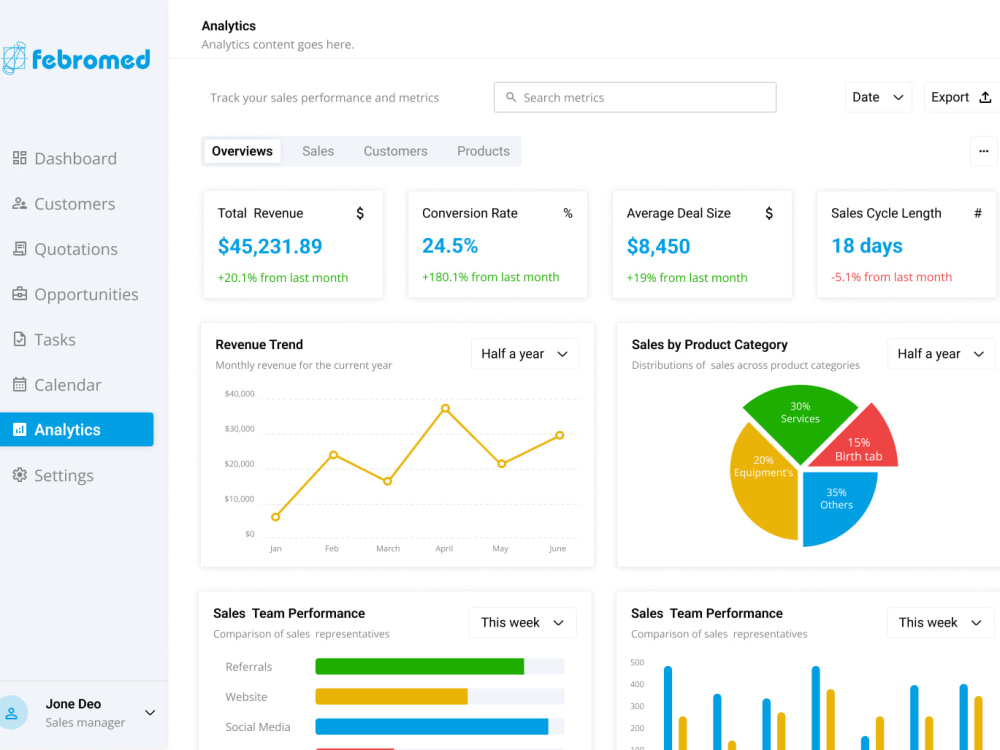
Task: Open the Date dropdown
Action: pos(878,98)
